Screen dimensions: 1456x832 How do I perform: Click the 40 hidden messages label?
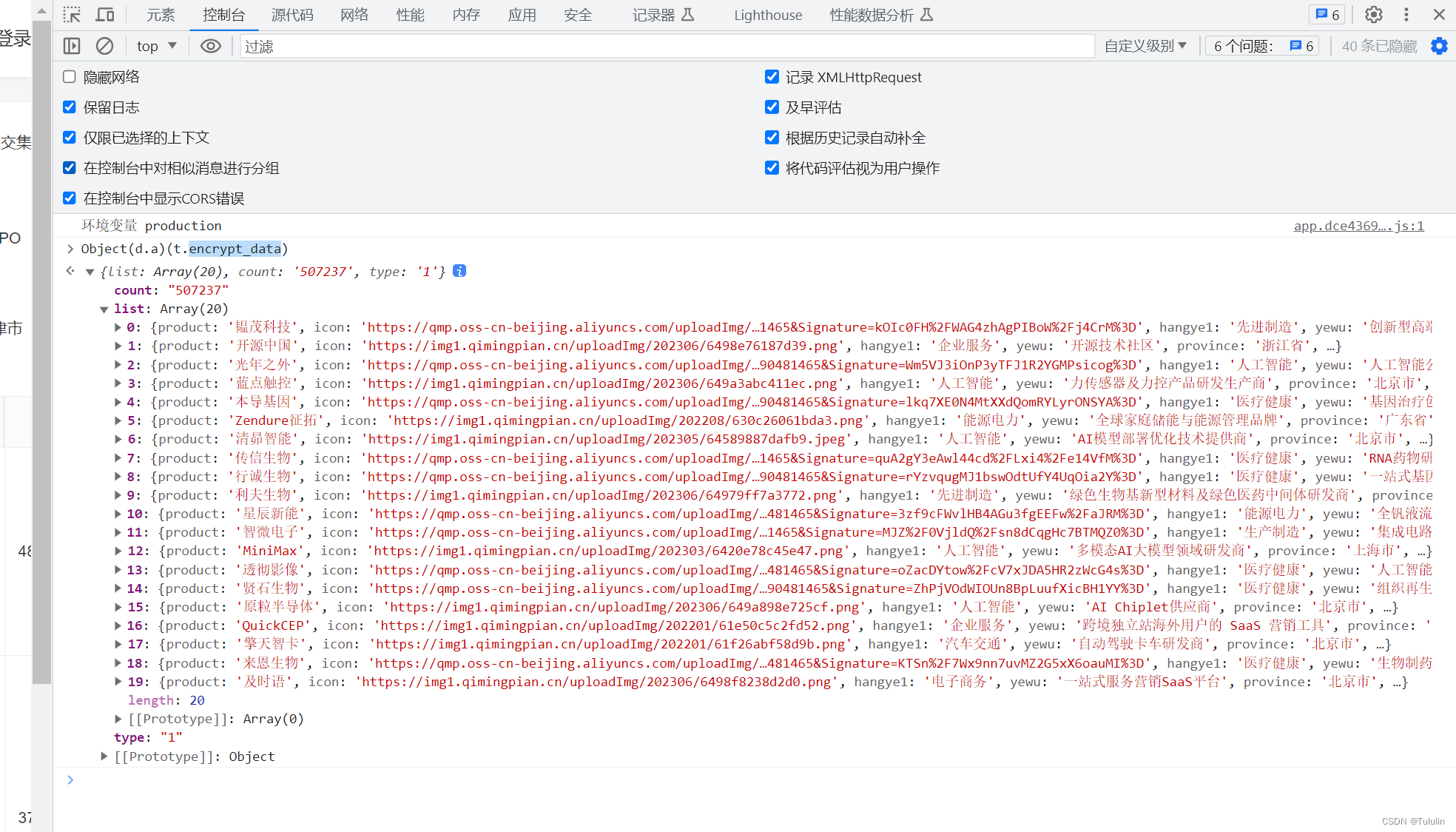coord(1379,46)
